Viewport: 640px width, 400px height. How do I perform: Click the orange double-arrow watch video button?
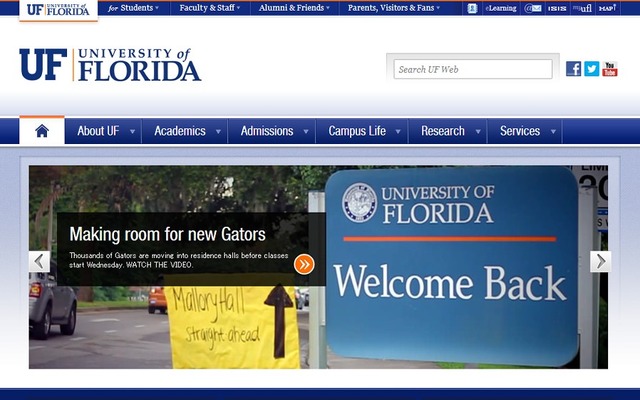(x=304, y=264)
